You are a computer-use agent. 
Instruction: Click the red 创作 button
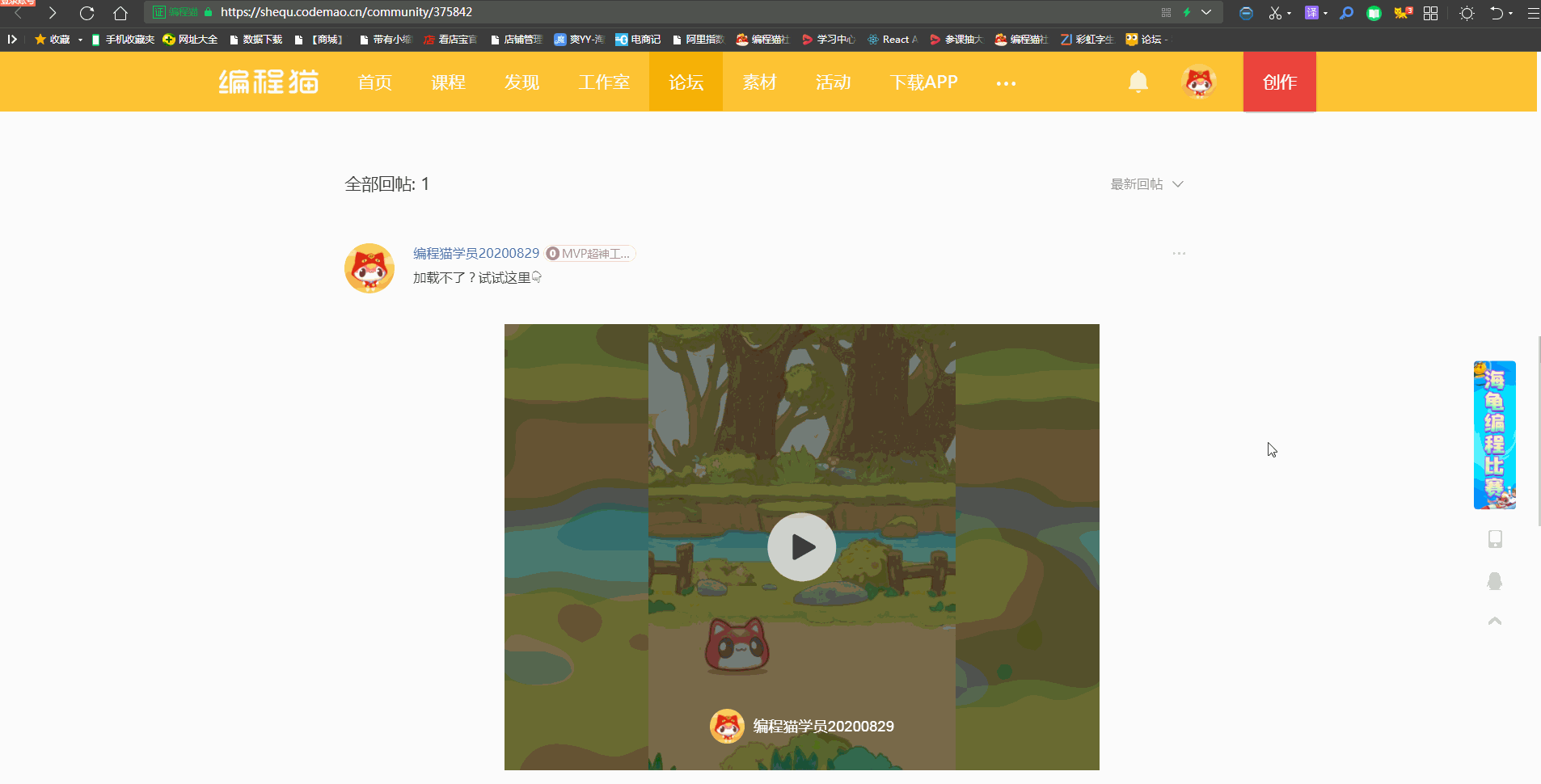tap(1280, 82)
